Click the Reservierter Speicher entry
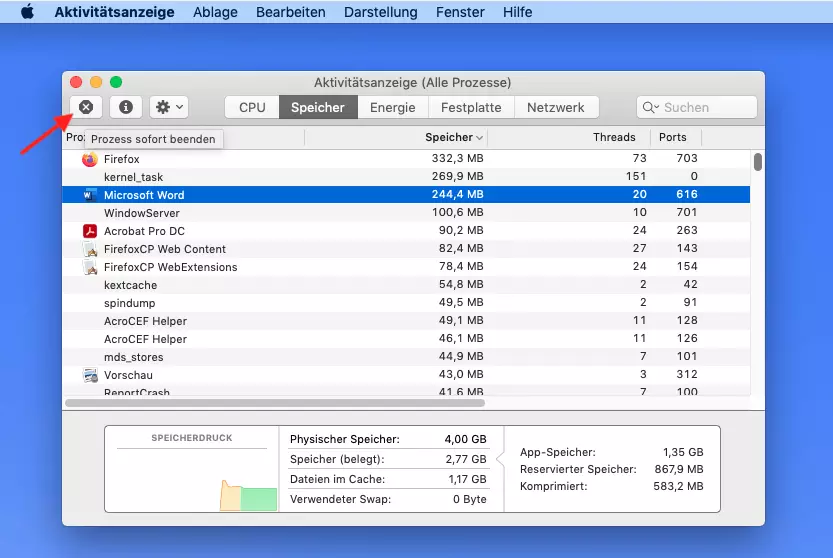This screenshot has height=558, width=833. (x=611, y=469)
